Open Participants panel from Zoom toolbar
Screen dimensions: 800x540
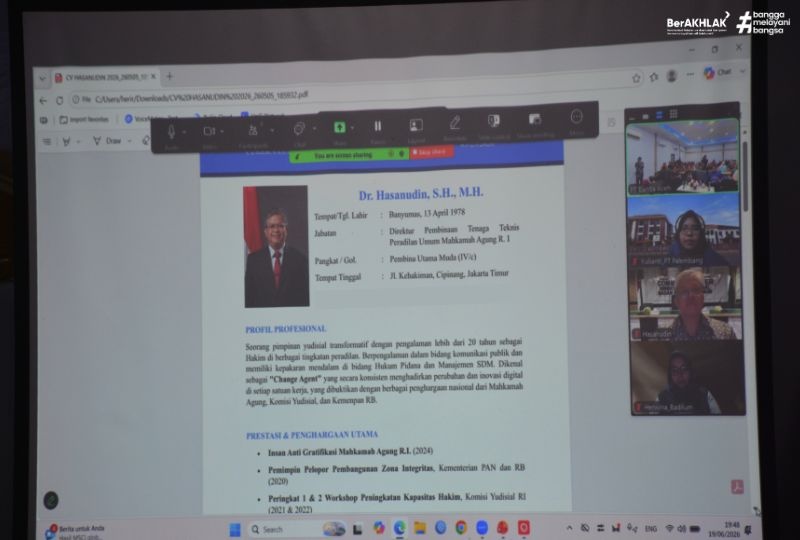[253, 131]
